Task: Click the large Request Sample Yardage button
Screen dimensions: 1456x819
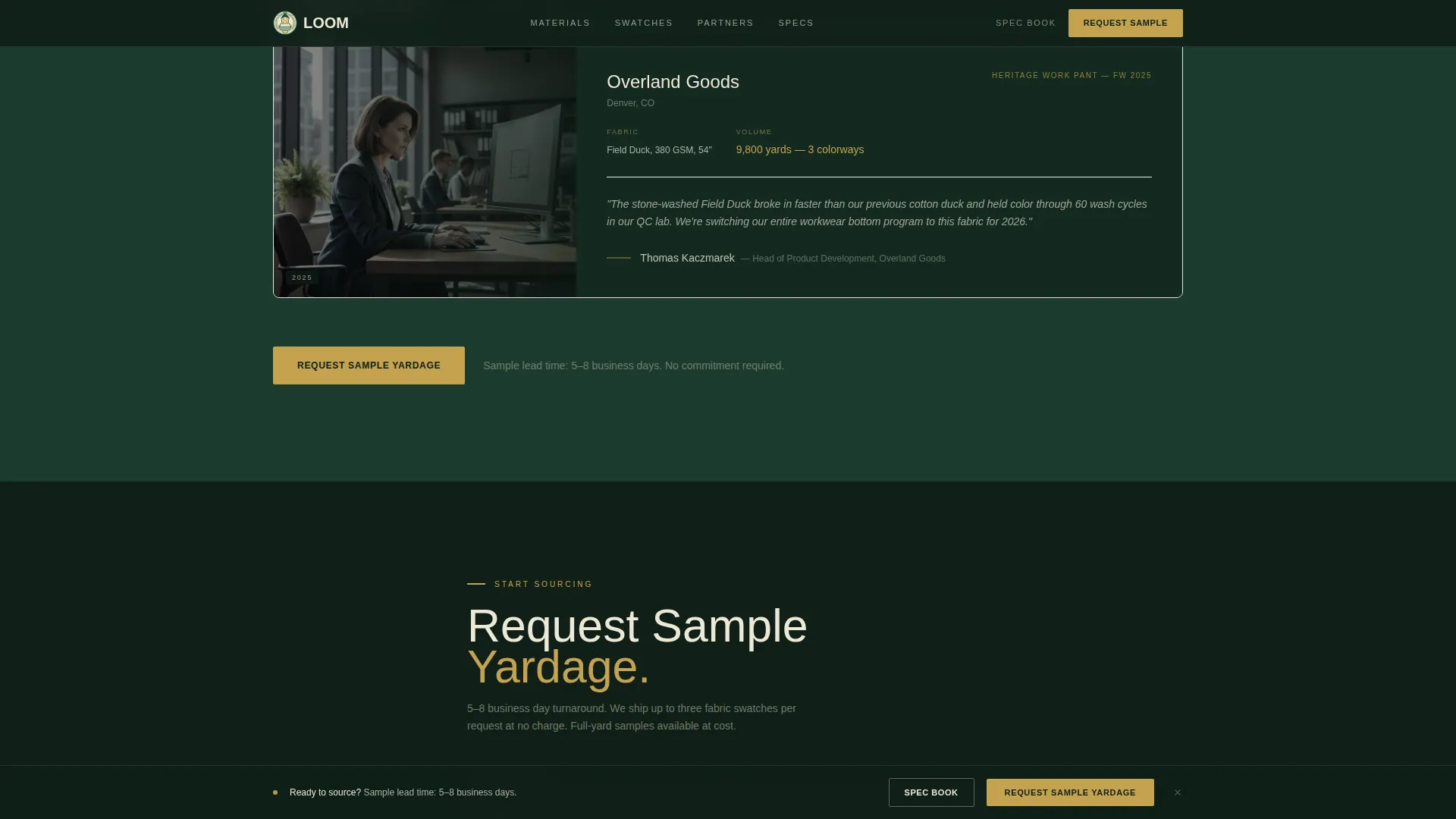Action: (369, 366)
